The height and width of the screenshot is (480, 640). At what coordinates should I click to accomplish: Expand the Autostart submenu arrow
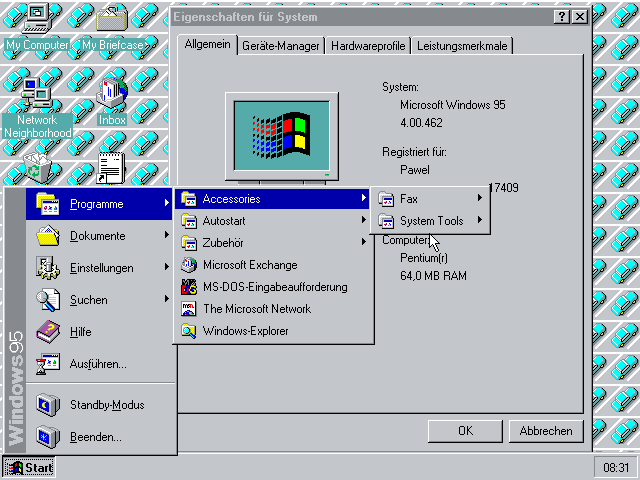364,220
